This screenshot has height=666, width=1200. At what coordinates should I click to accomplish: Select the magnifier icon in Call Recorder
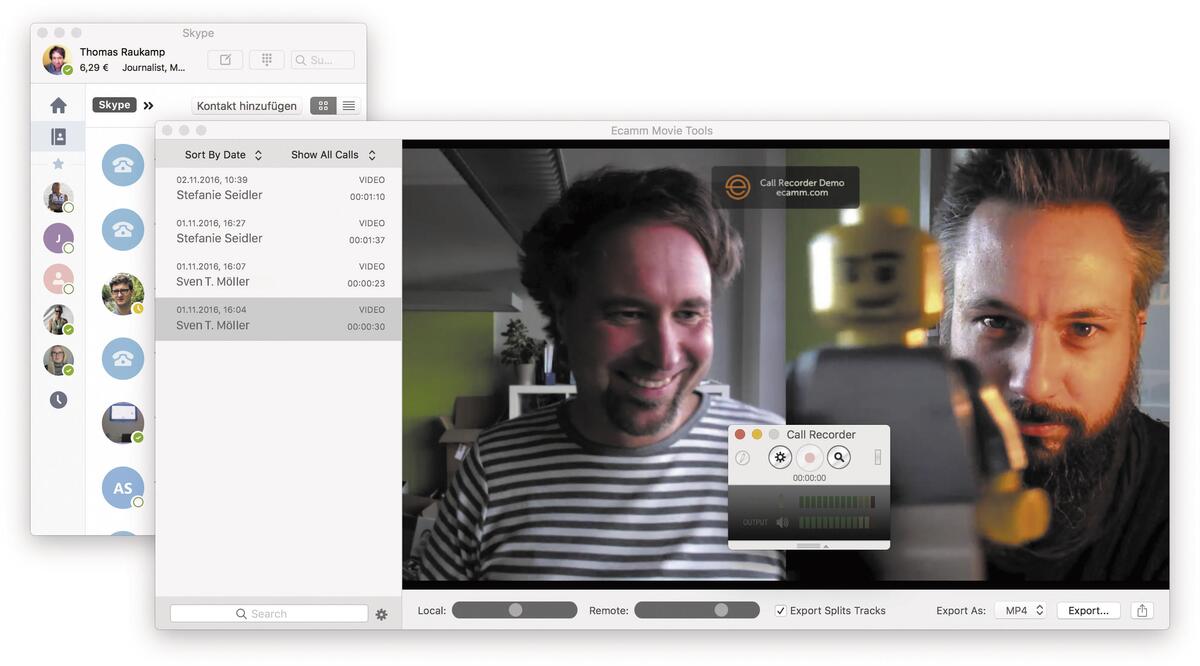839,457
